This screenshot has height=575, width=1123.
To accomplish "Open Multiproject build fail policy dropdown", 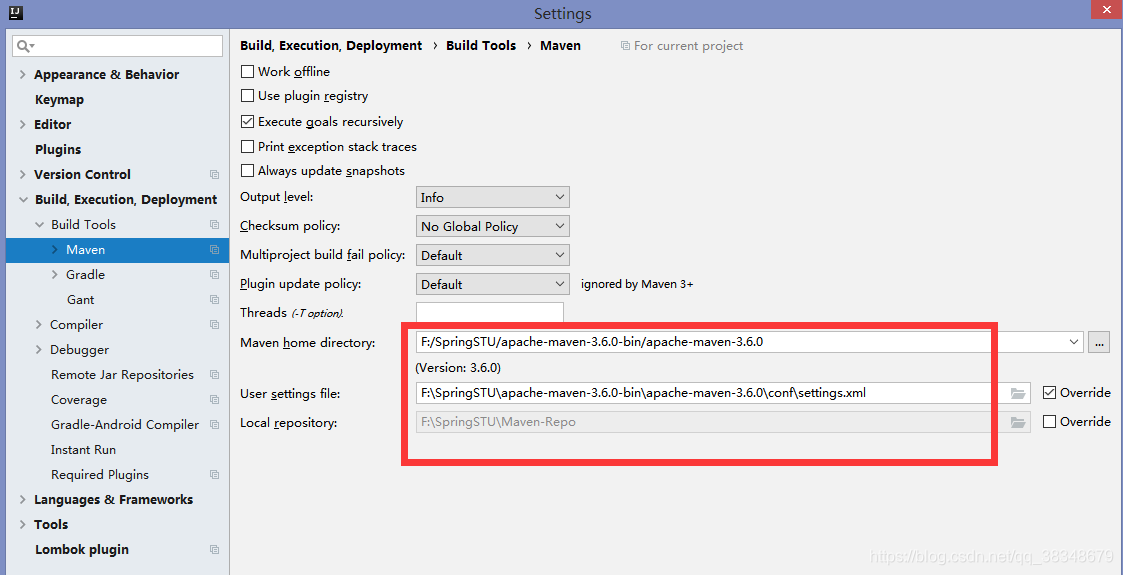I will coord(493,255).
